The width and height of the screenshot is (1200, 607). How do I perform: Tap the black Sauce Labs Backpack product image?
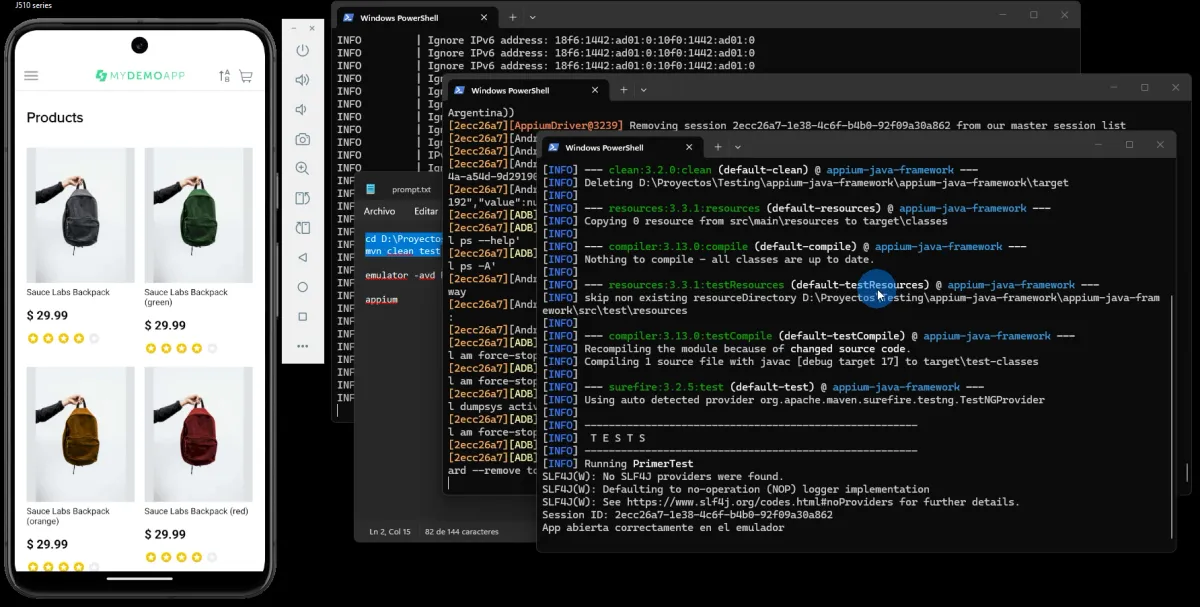click(x=80, y=215)
